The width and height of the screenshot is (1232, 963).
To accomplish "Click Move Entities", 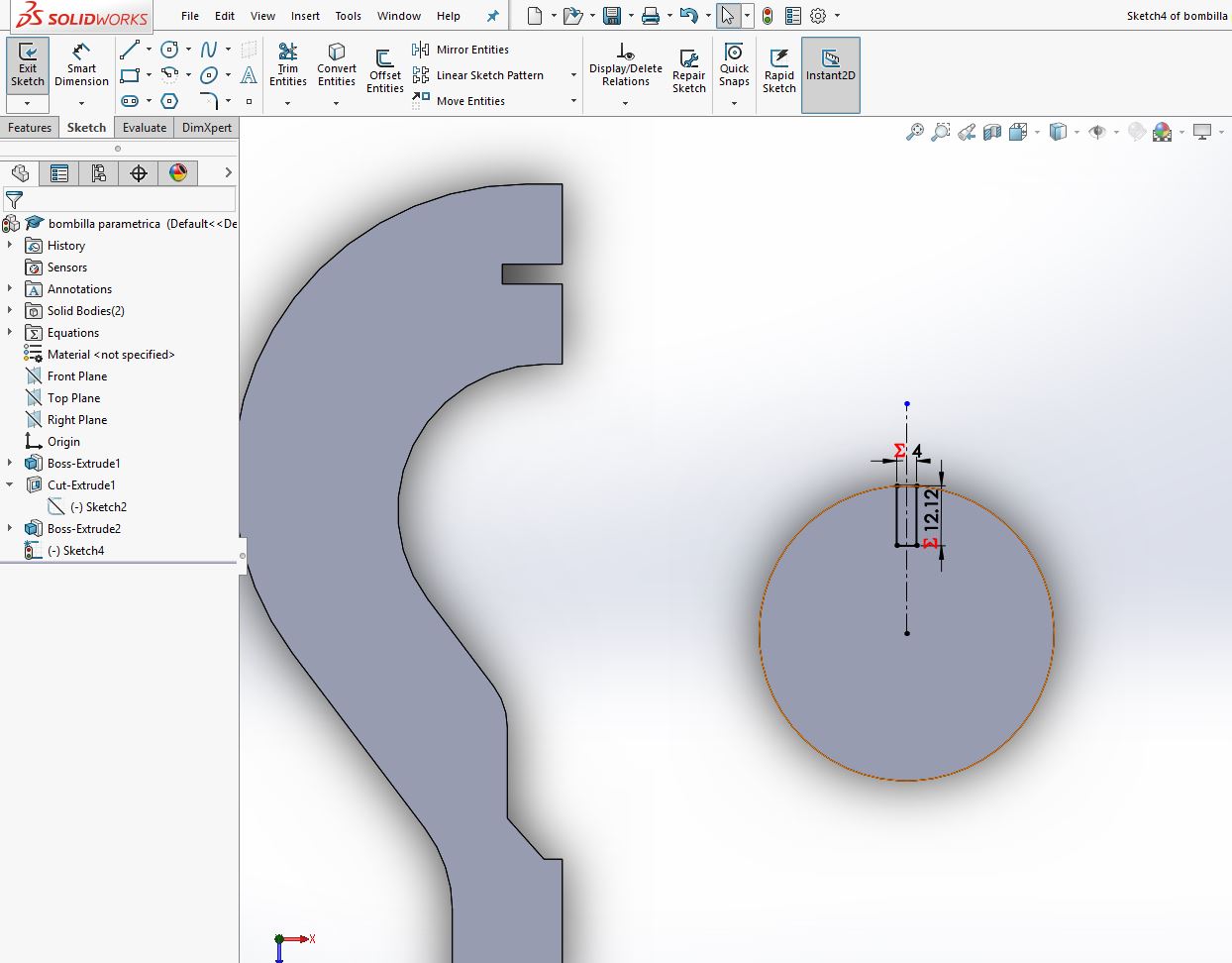I will 459,101.
